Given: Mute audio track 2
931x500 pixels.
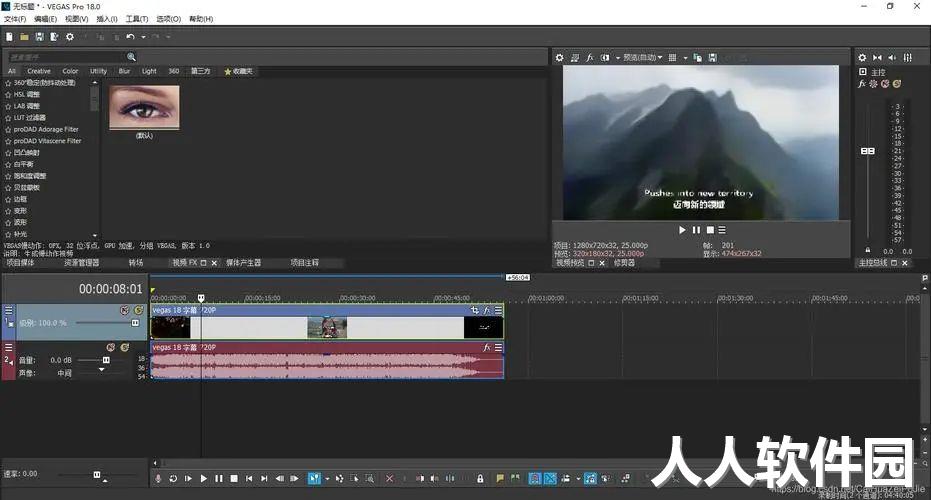Looking at the screenshot, I should (110, 347).
